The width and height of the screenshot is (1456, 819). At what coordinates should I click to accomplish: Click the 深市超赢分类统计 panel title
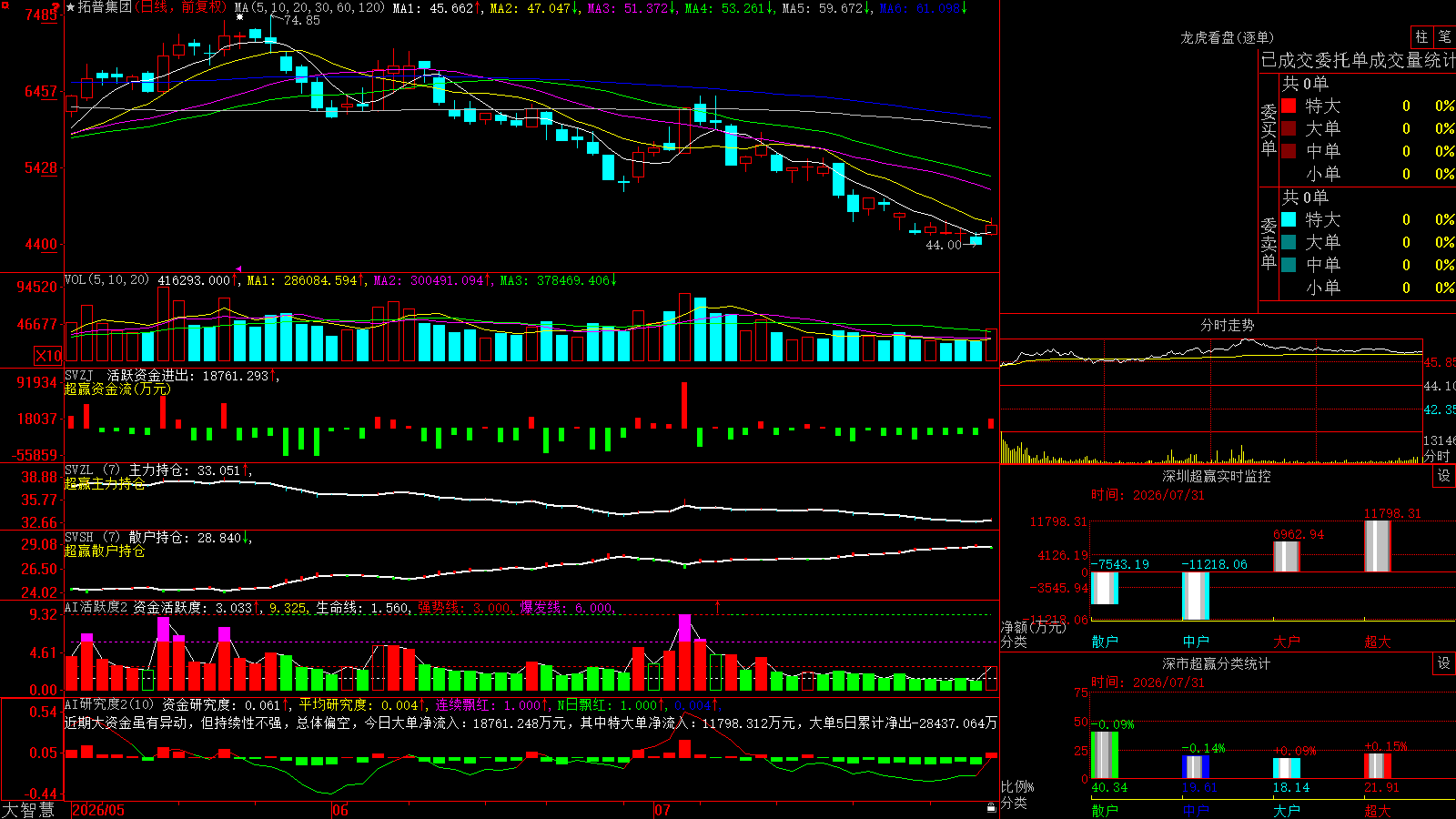click(x=1216, y=663)
